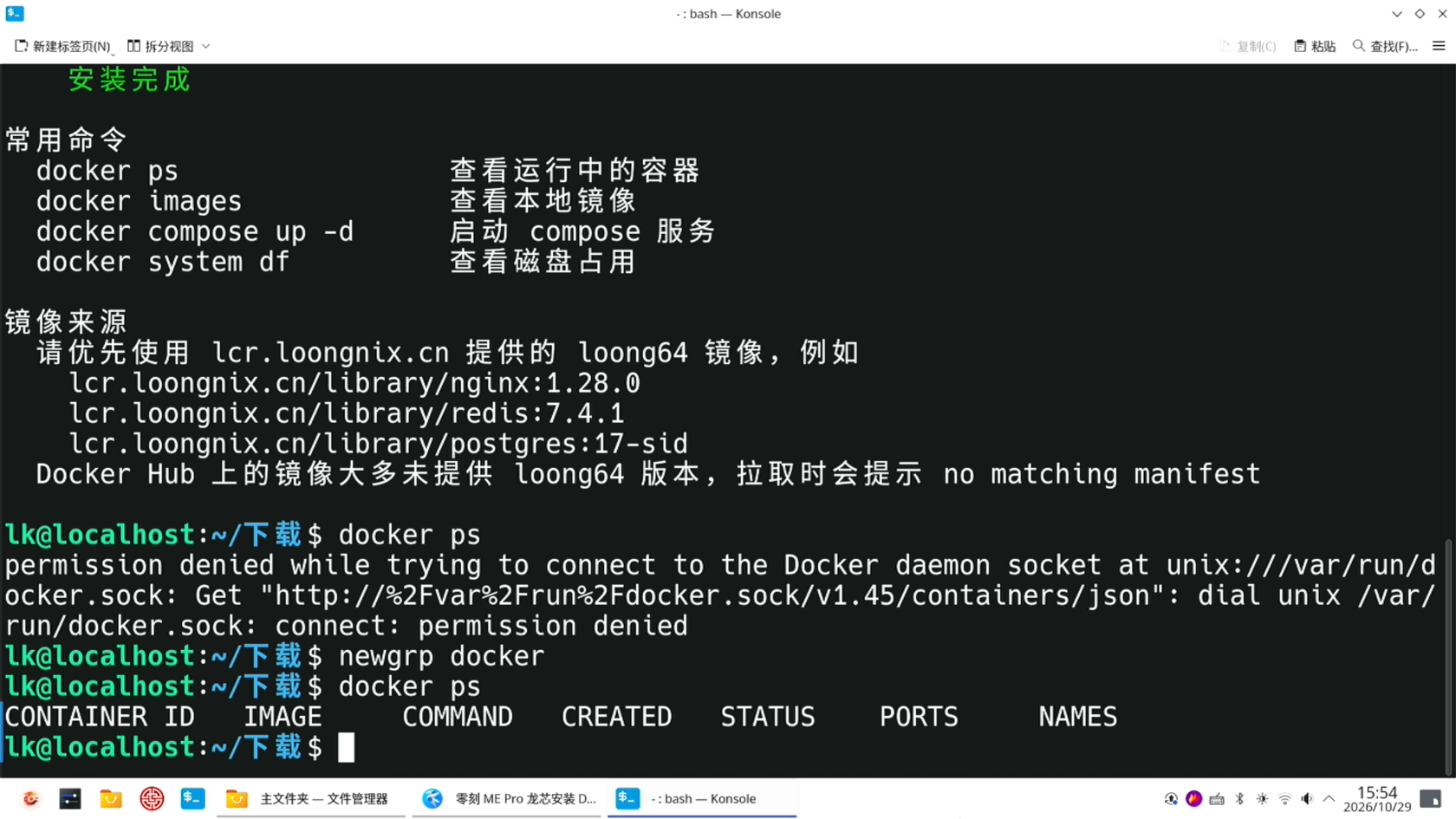Open the Konsole hamburger menu
This screenshot has height=819, width=1456.
(1439, 46)
